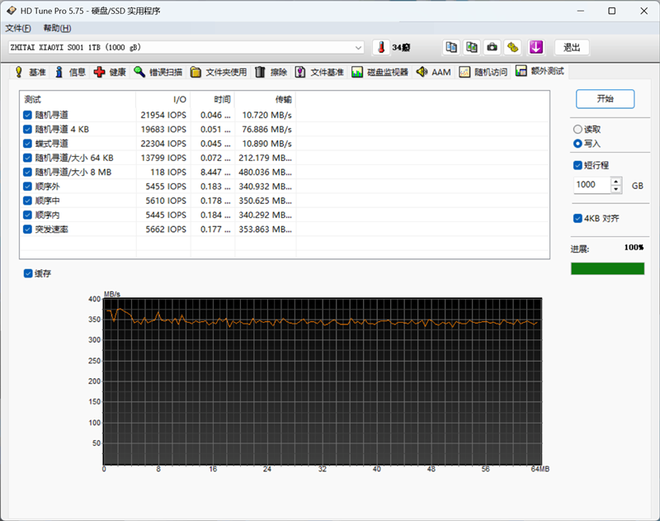Click the purple down-arrow icon
Viewport: 660px width, 521px height.
[x=536, y=47]
